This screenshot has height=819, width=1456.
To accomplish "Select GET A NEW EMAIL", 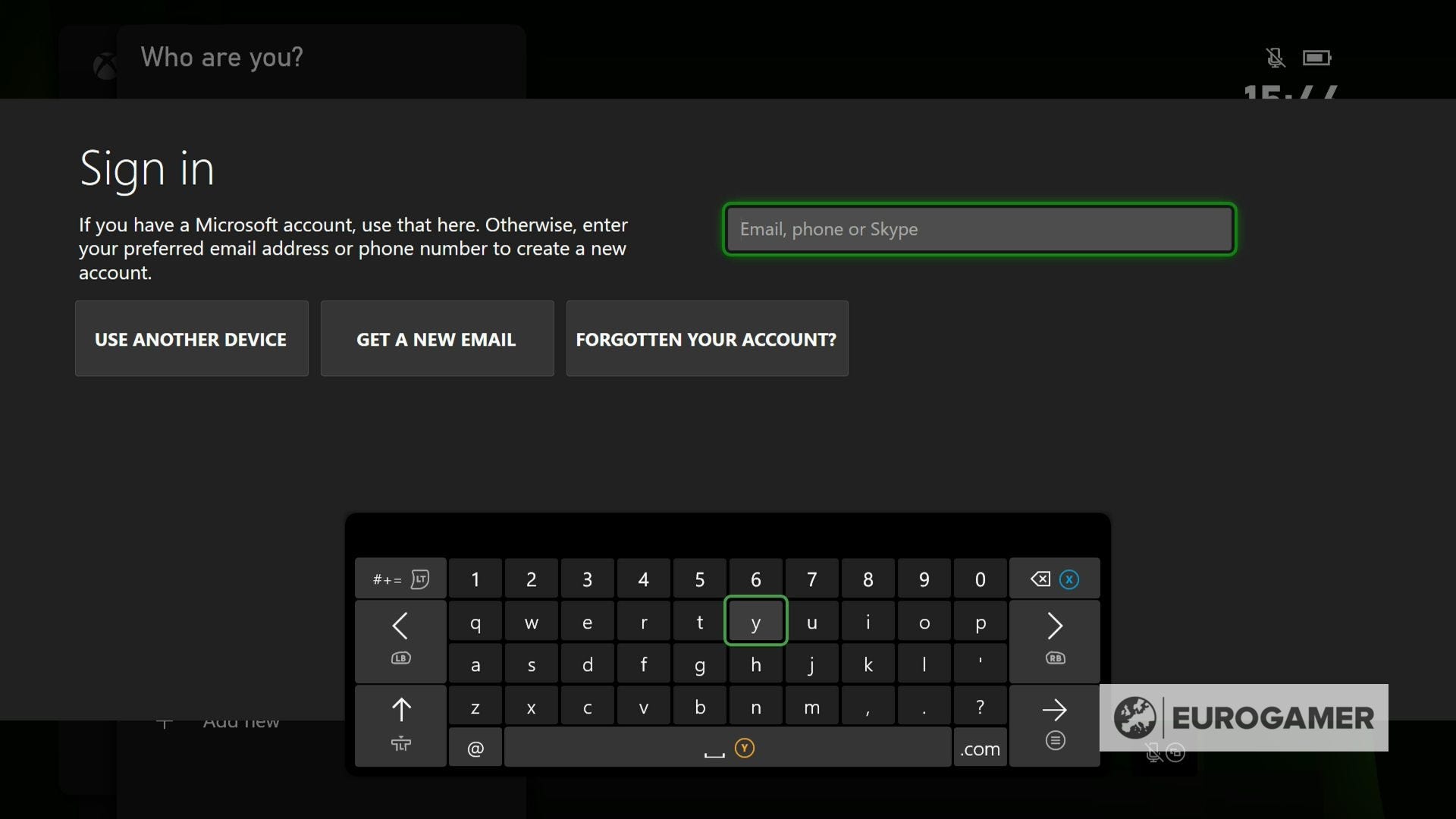I will (436, 339).
